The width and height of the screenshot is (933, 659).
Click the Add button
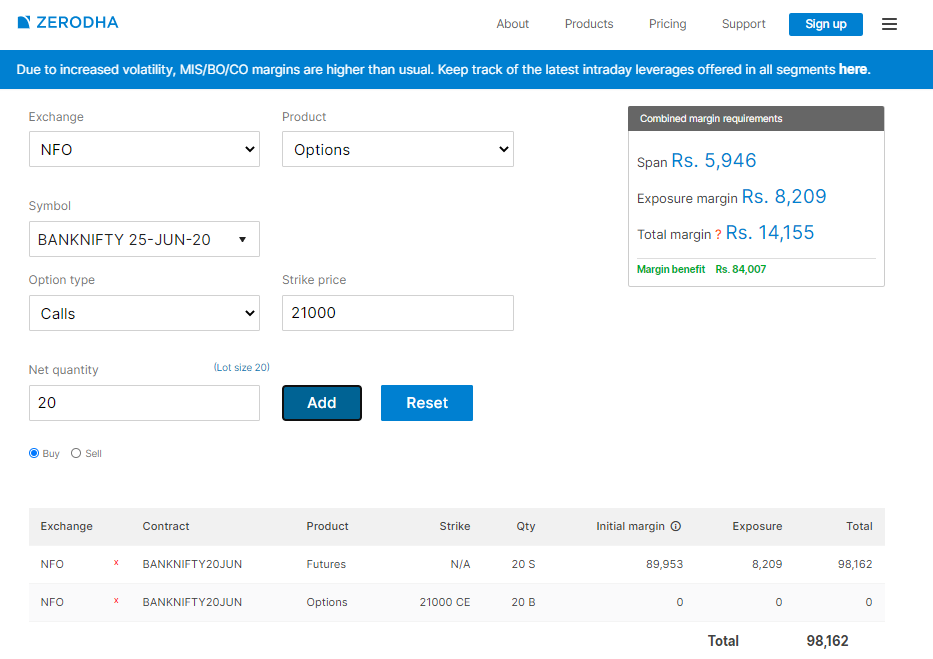coord(321,403)
